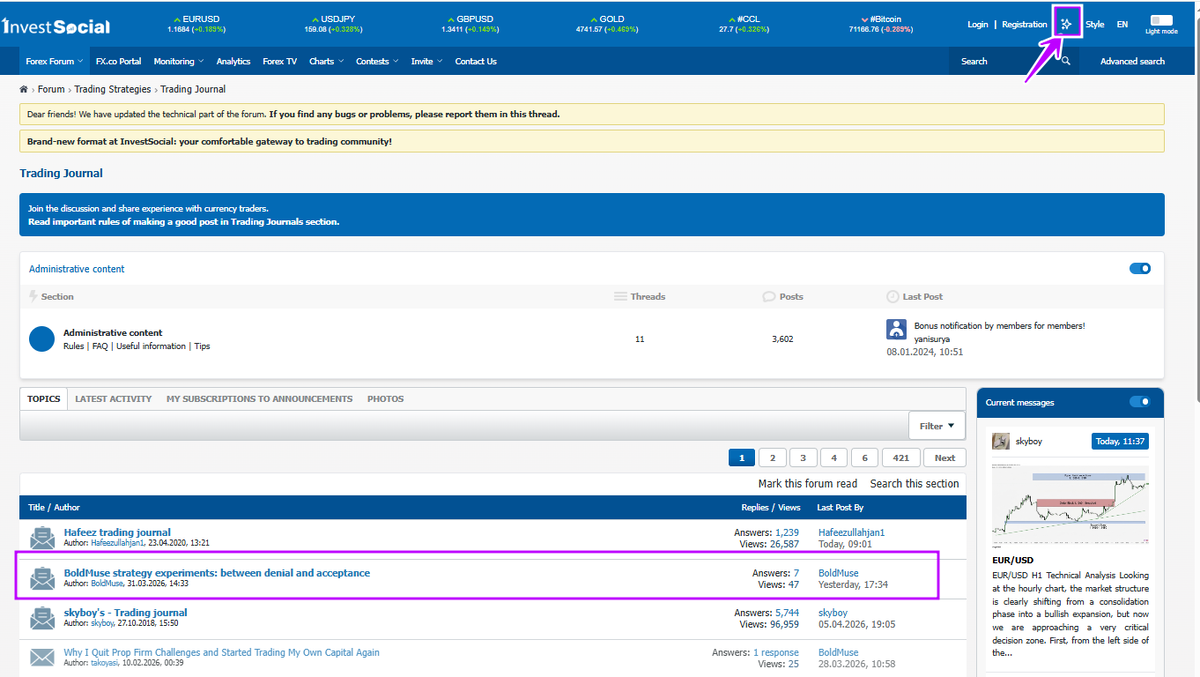Open the Rules link under Administrative content
Viewport: 1200px width, 677px height.
click(73, 346)
